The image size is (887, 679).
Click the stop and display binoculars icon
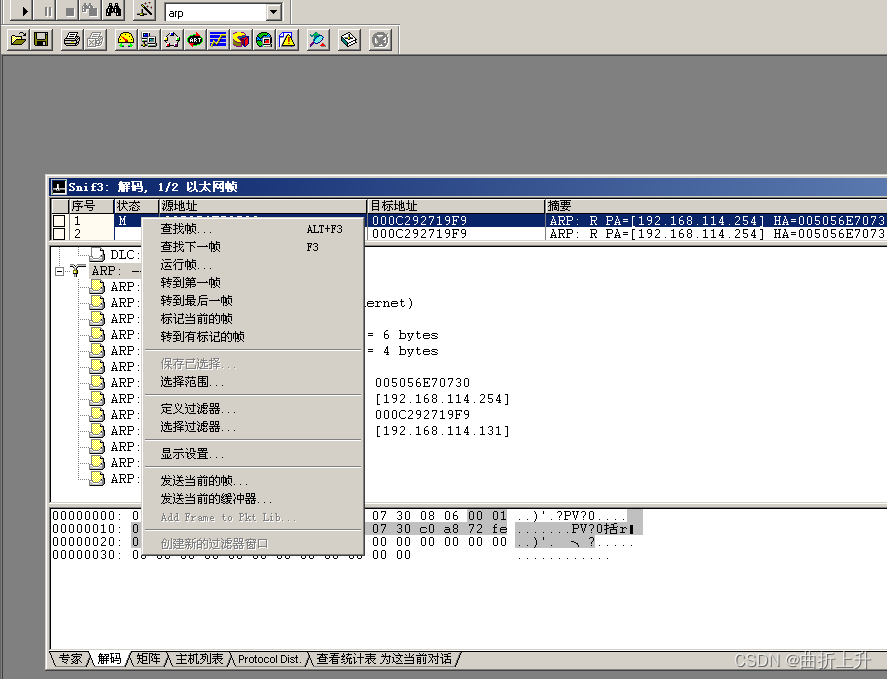[x=89, y=10]
